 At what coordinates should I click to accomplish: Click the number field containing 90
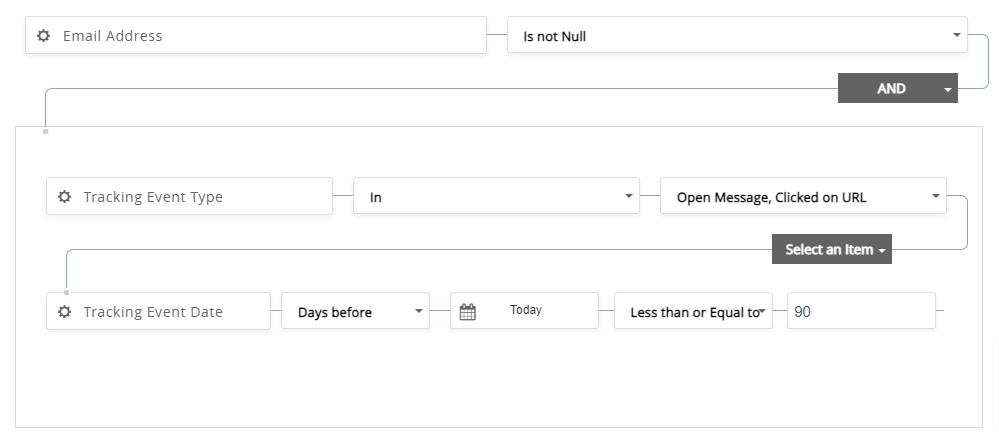pyautogui.click(x=860, y=312)
